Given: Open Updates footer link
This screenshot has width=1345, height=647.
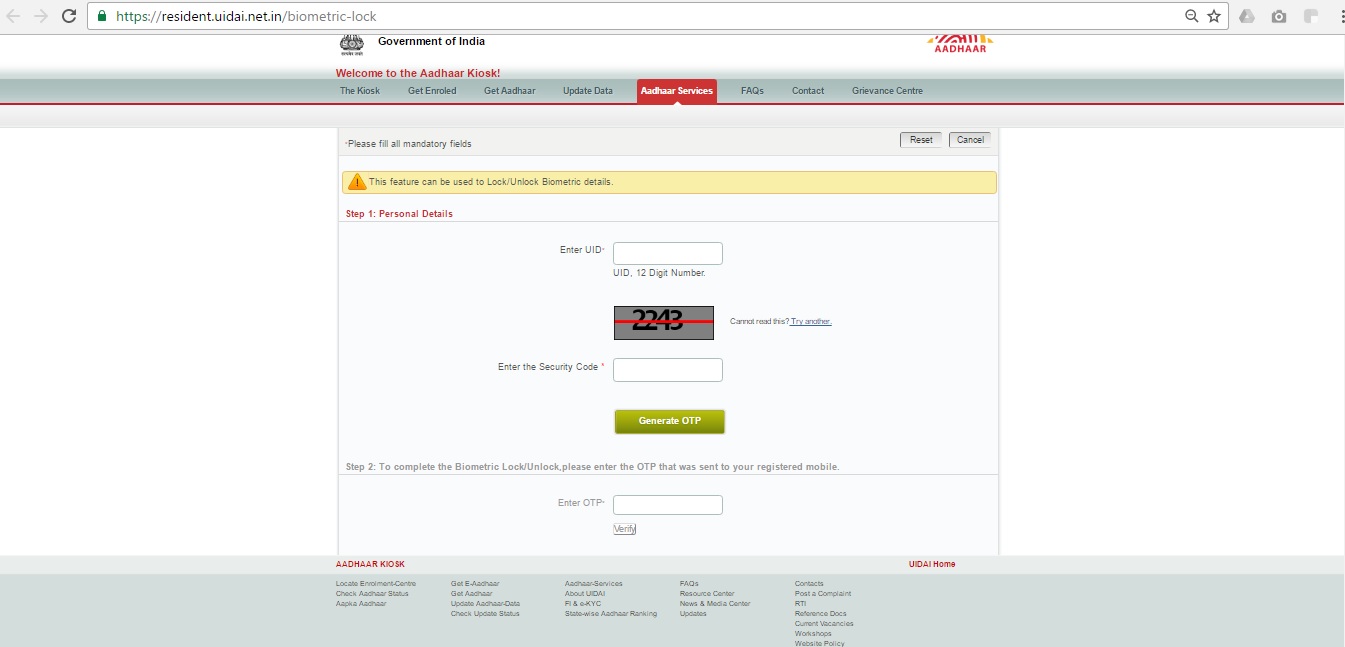Looking at the screenshot, I should (693, 613).
